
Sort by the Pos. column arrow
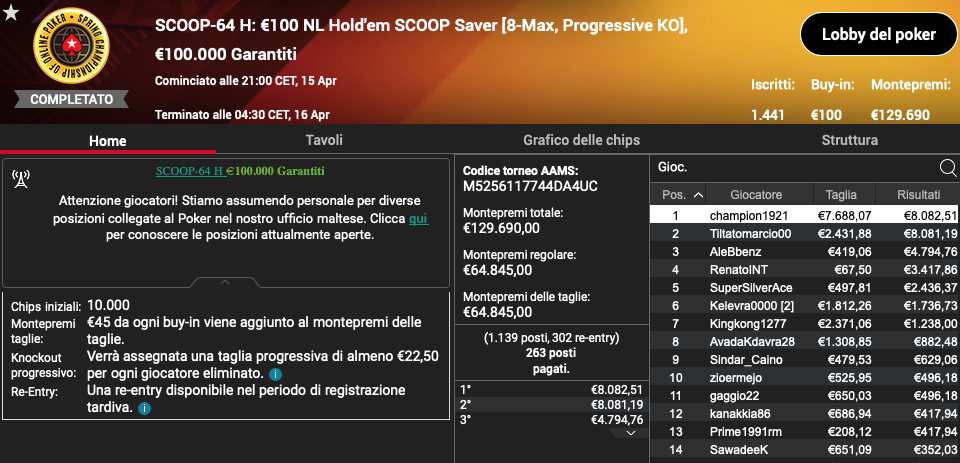pos(698,195)
